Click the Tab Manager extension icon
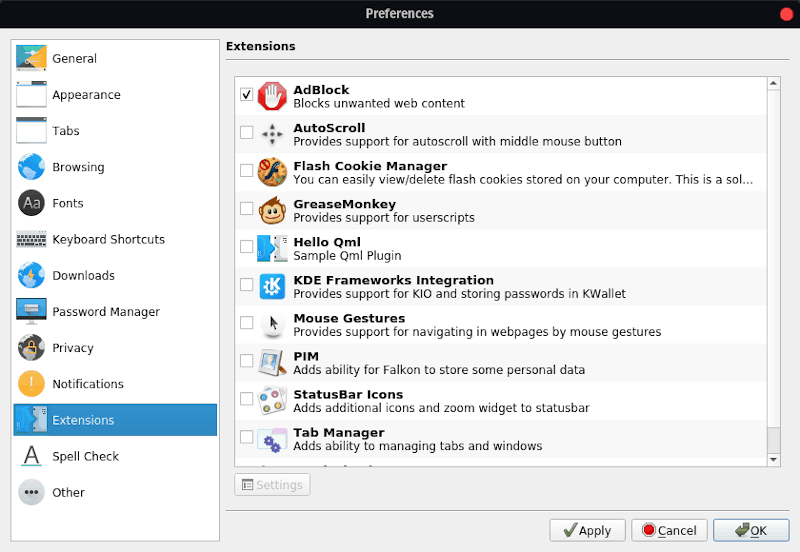 272,438
